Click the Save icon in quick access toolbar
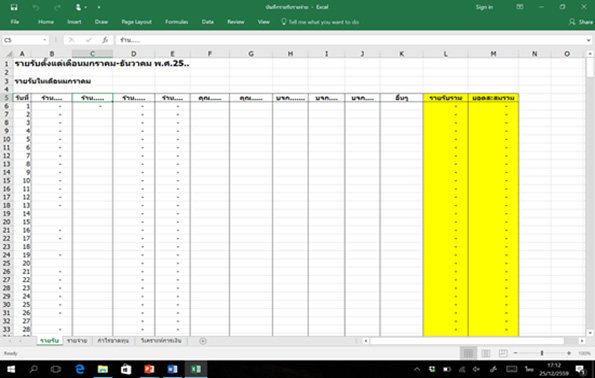This screenshot has width=595, height=378. point(14,7)
